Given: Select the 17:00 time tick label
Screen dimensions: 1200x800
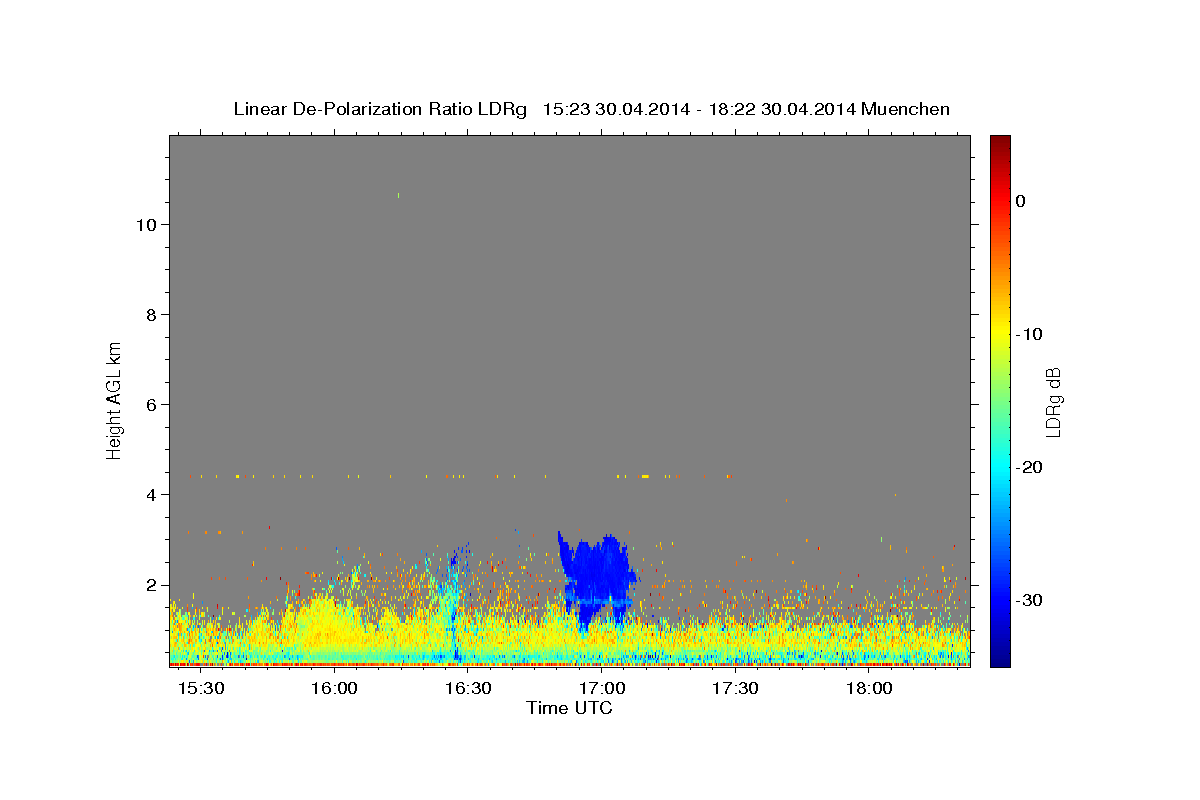Looking at the screenshot, I should coord(602,689).
